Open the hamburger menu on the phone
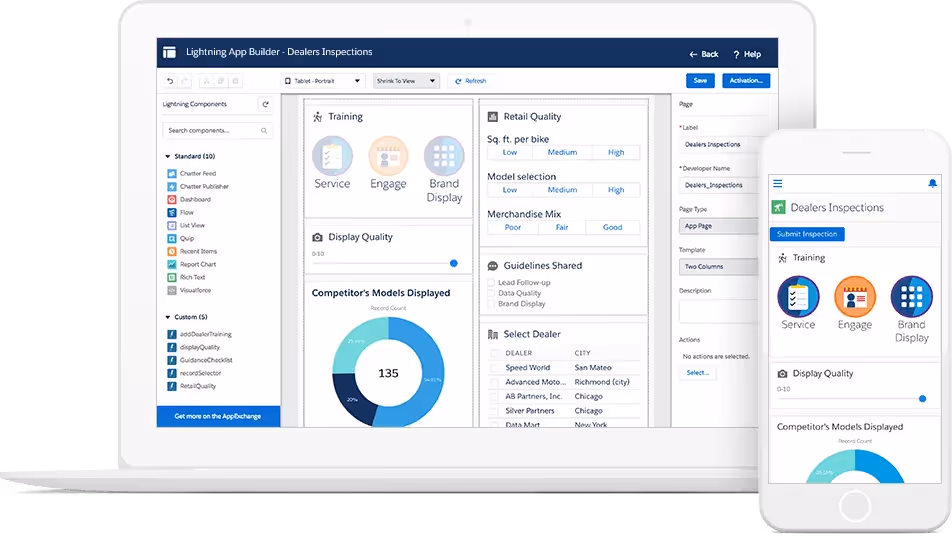The height and width of the screenshot is (537, 952). point(778,183)
